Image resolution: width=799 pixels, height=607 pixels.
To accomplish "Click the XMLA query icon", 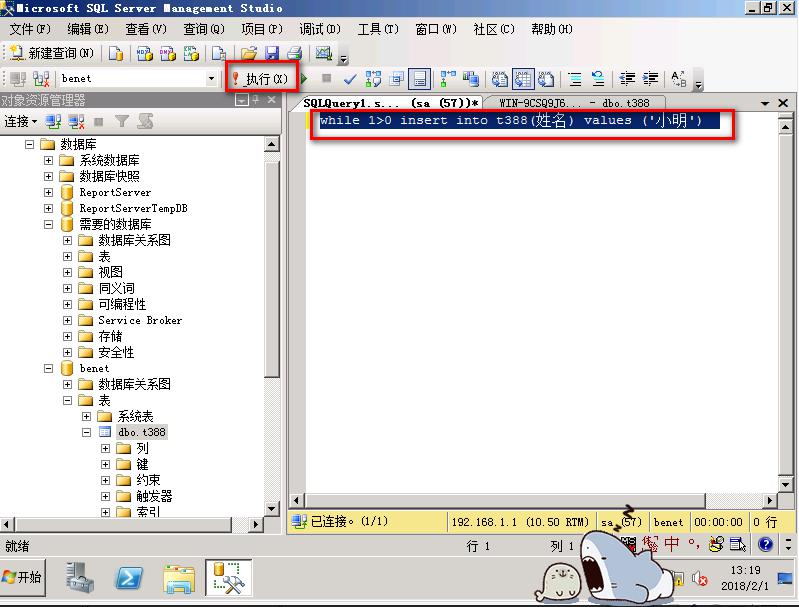I will click(x=191, y=54).
